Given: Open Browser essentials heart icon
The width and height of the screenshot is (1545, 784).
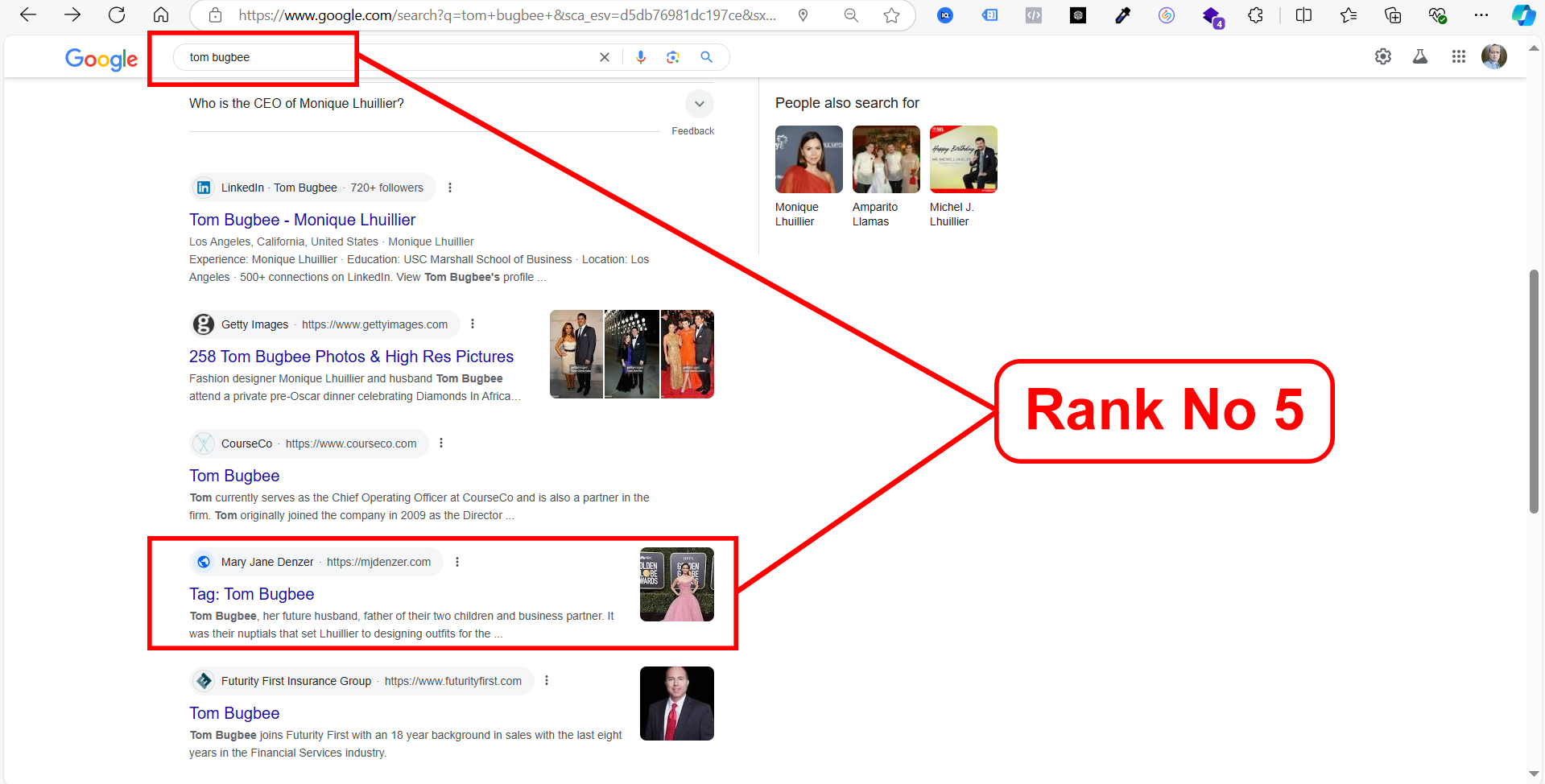Looking at the screenshot, I should click(x=1437, y=15).
